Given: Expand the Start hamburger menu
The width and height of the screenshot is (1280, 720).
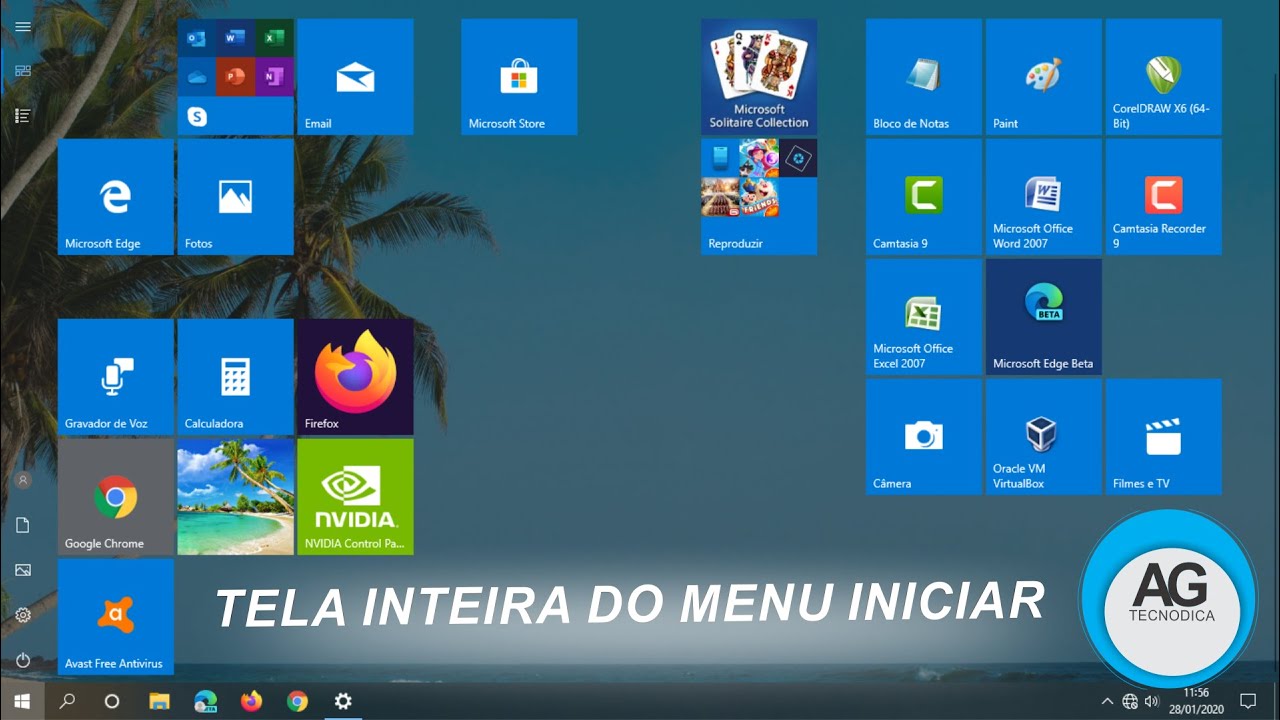Looking at the screenshot, I should point(23,27).
